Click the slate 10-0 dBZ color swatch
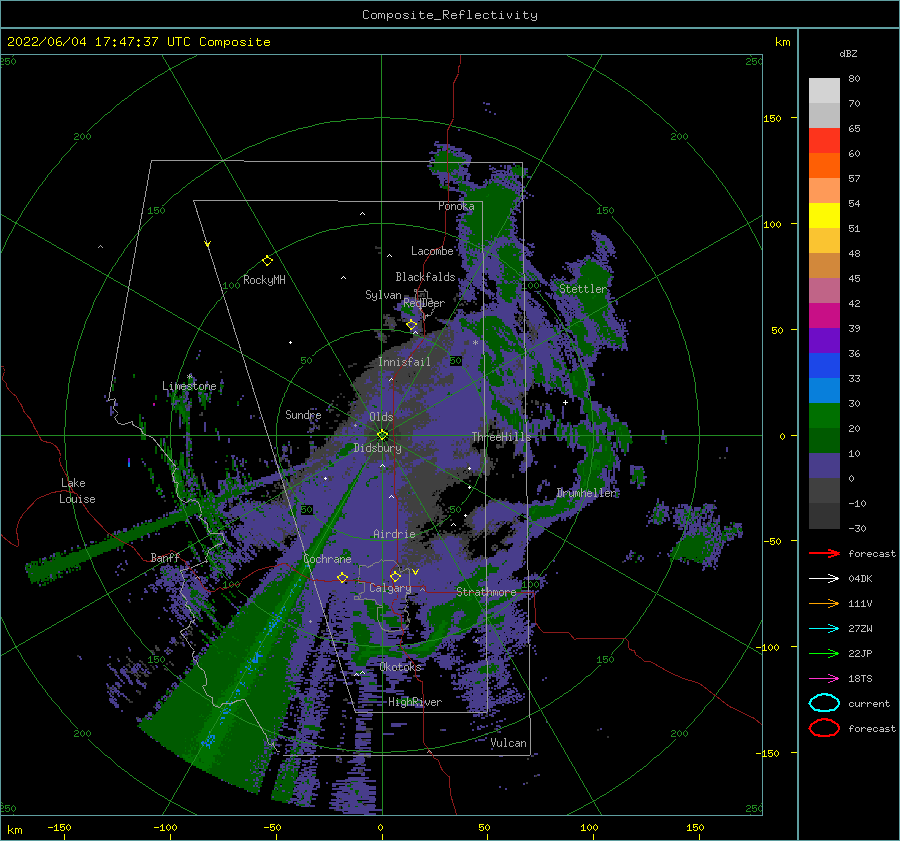900x841 pixels. click(x=824, y=466)
